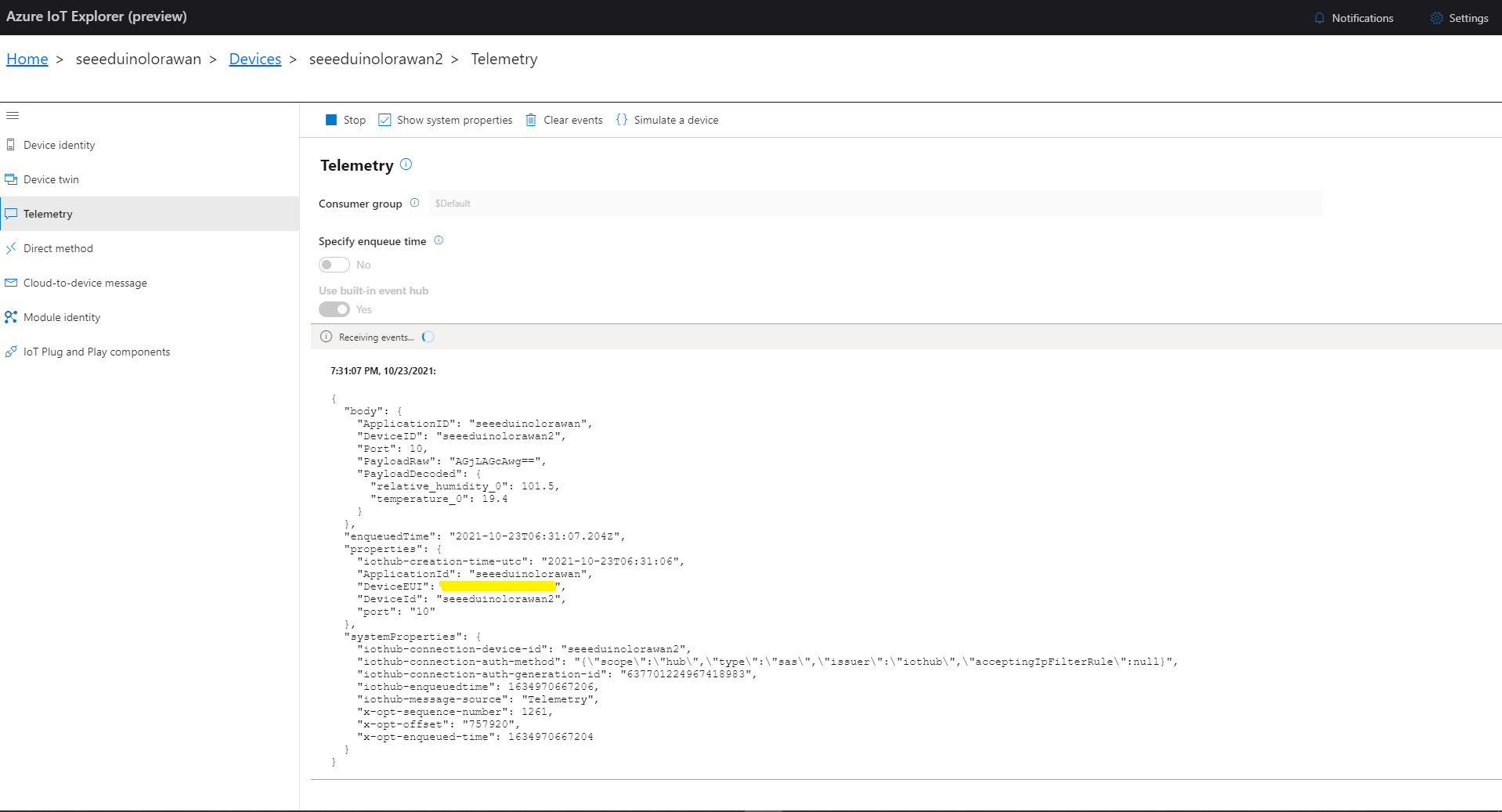
Task: Open the Notifications bell icon
Action: pos(1320,18)
